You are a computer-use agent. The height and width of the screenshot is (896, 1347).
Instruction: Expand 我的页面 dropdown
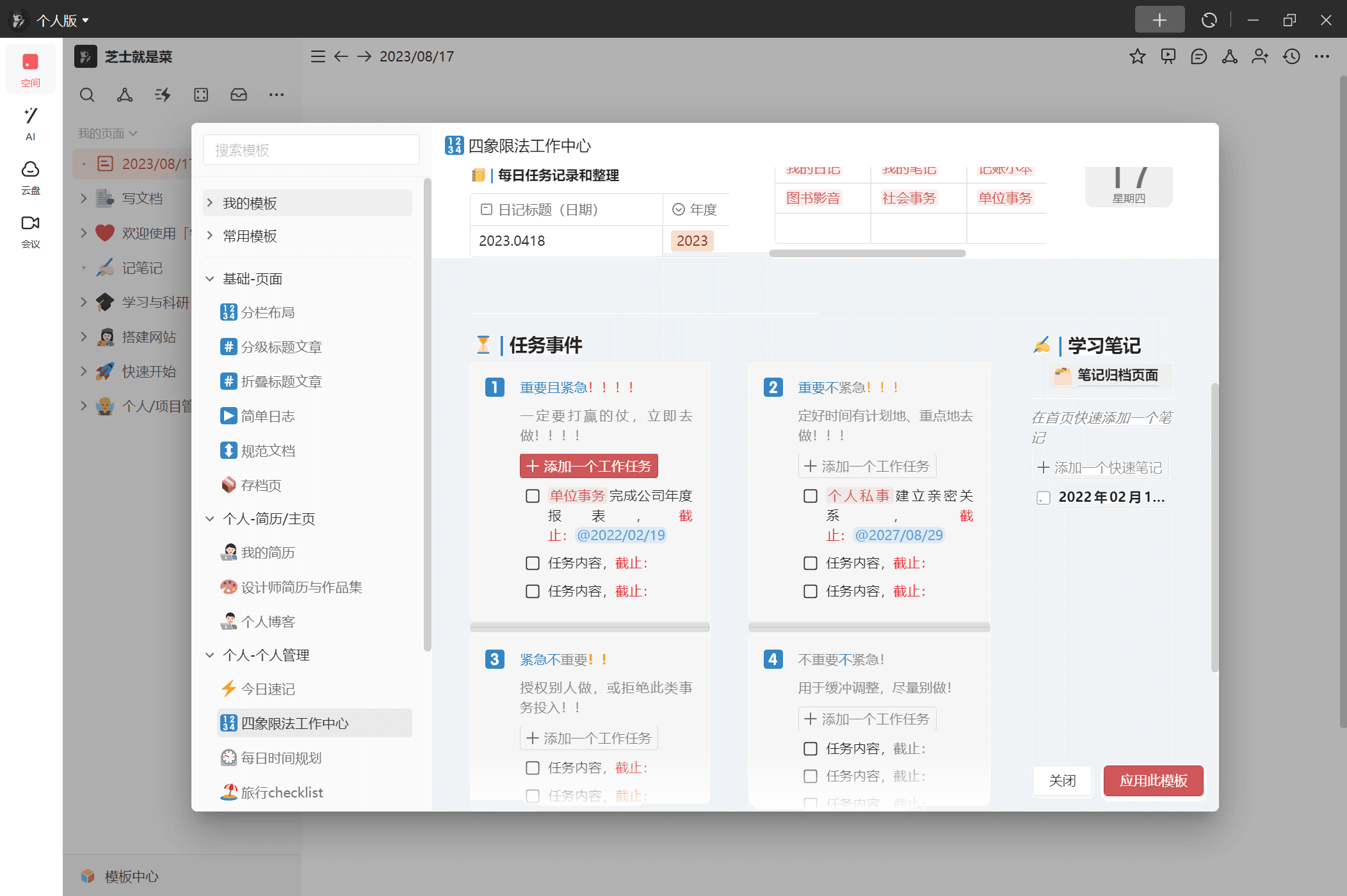tap(108, 134)
